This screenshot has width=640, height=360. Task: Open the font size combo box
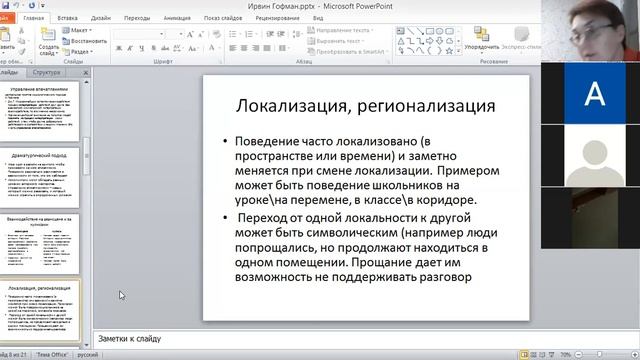175,34
